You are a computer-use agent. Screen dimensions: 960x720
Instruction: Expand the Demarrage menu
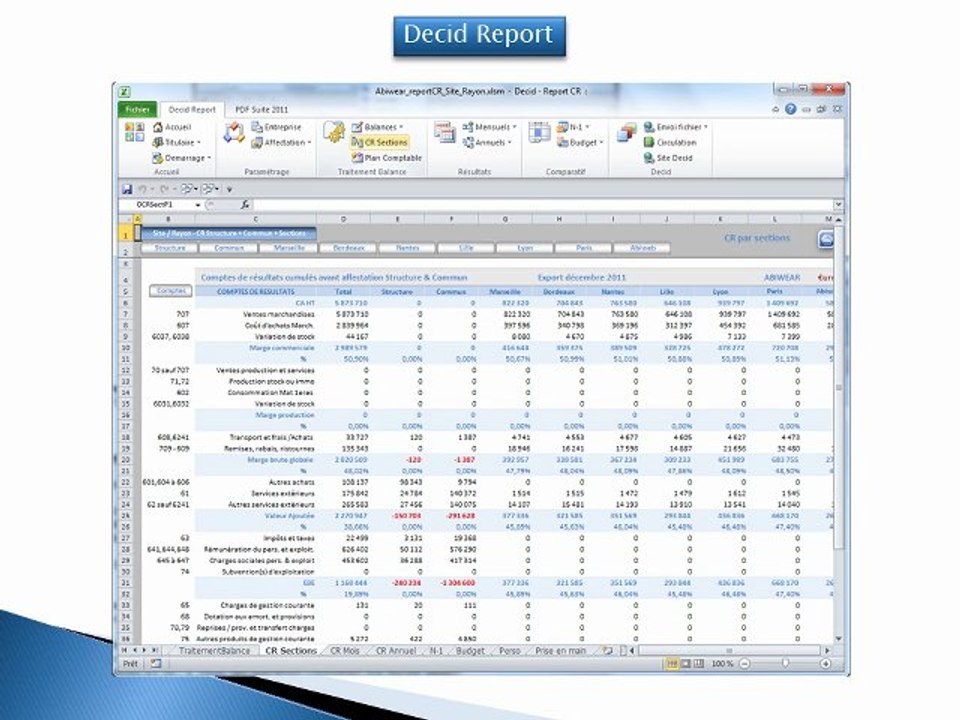click(x=182, y=158)
